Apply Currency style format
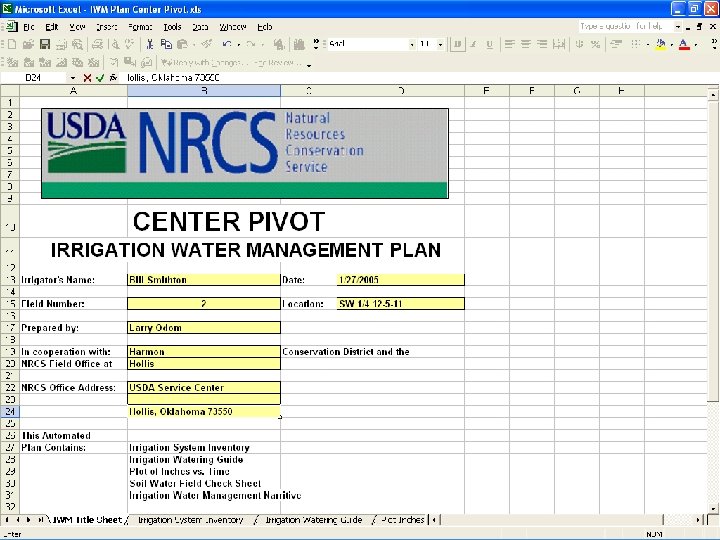 (x=579, y=44)
